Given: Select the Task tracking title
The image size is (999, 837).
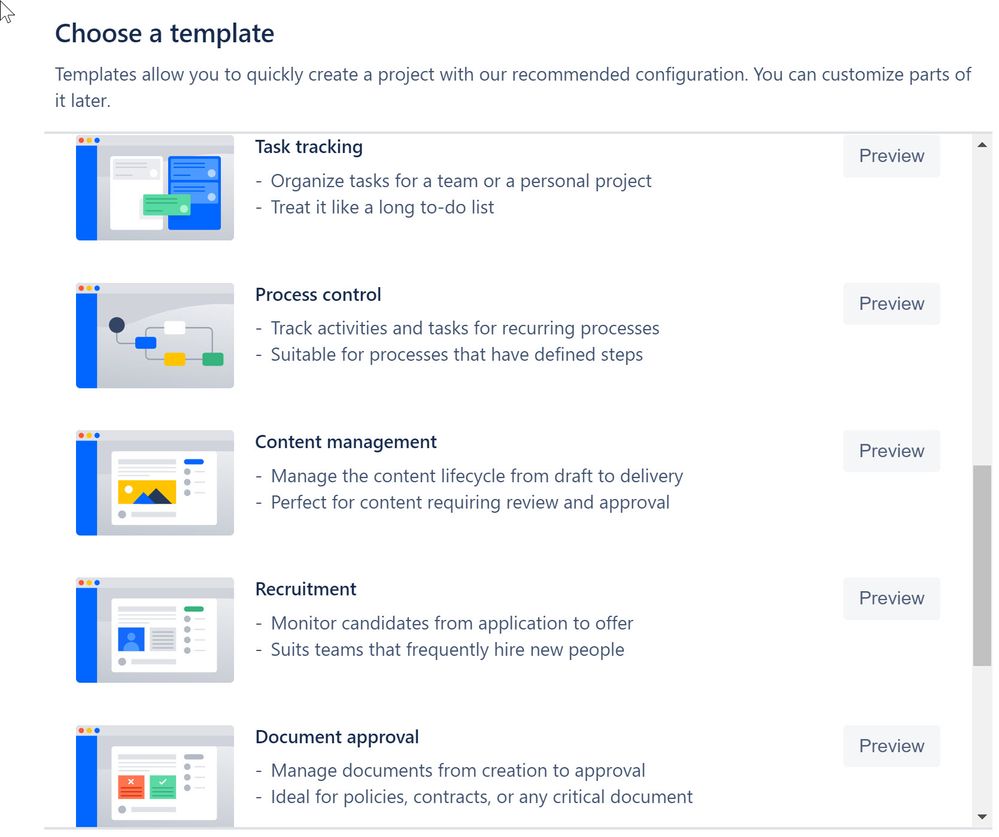Looking at the screenshot, I should (x=309, y=147).
